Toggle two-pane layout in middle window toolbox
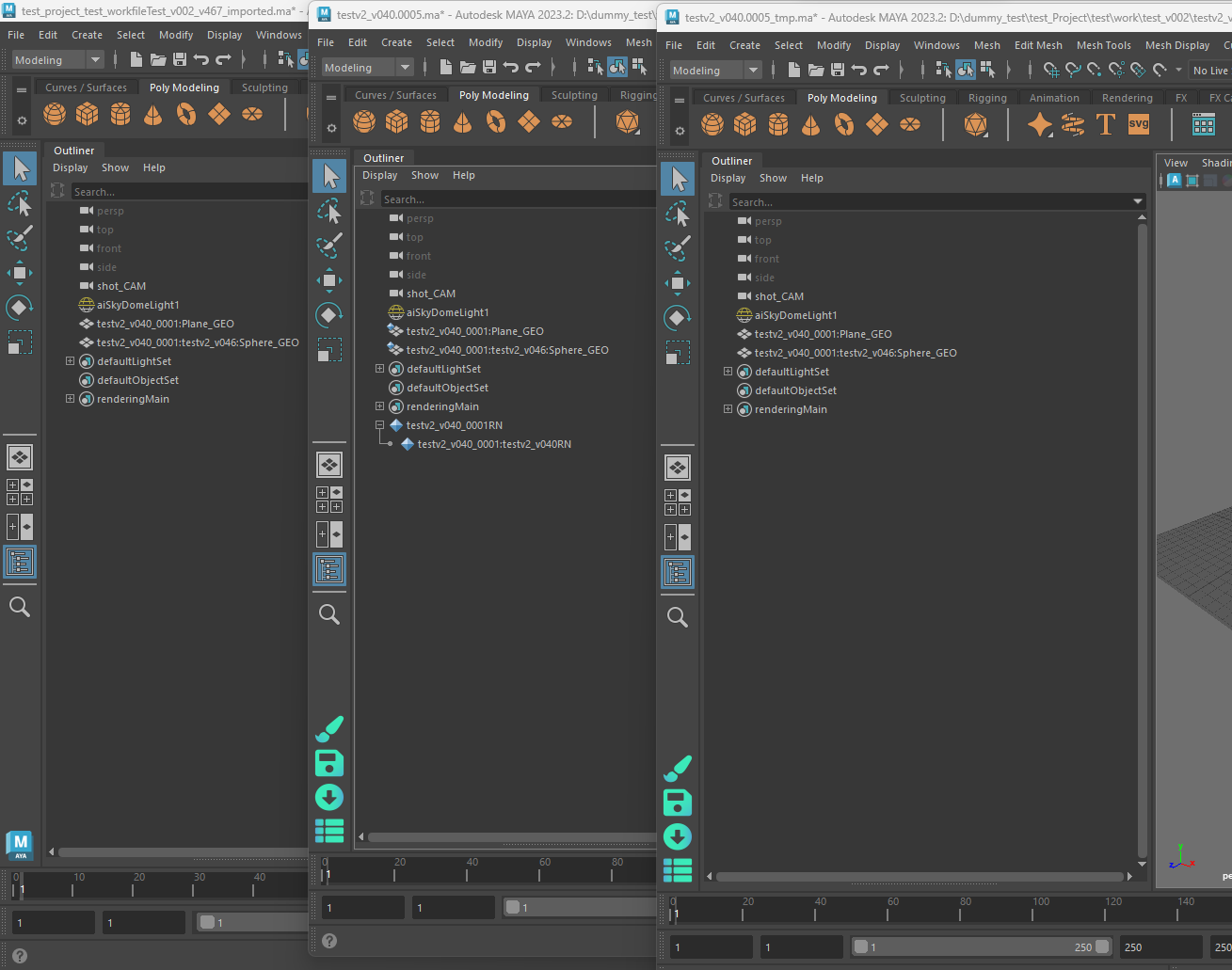 pyautogui.click(x=329, y=534)
